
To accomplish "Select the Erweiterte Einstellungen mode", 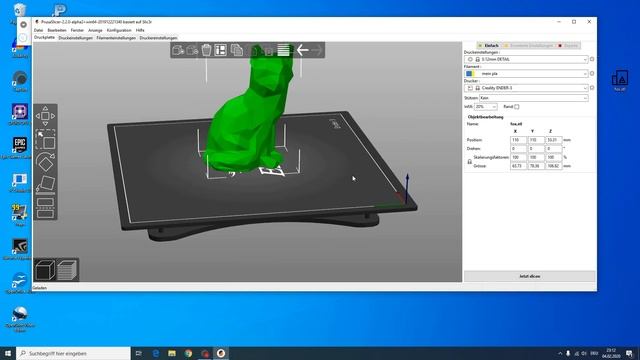I will tap(529, 46).
